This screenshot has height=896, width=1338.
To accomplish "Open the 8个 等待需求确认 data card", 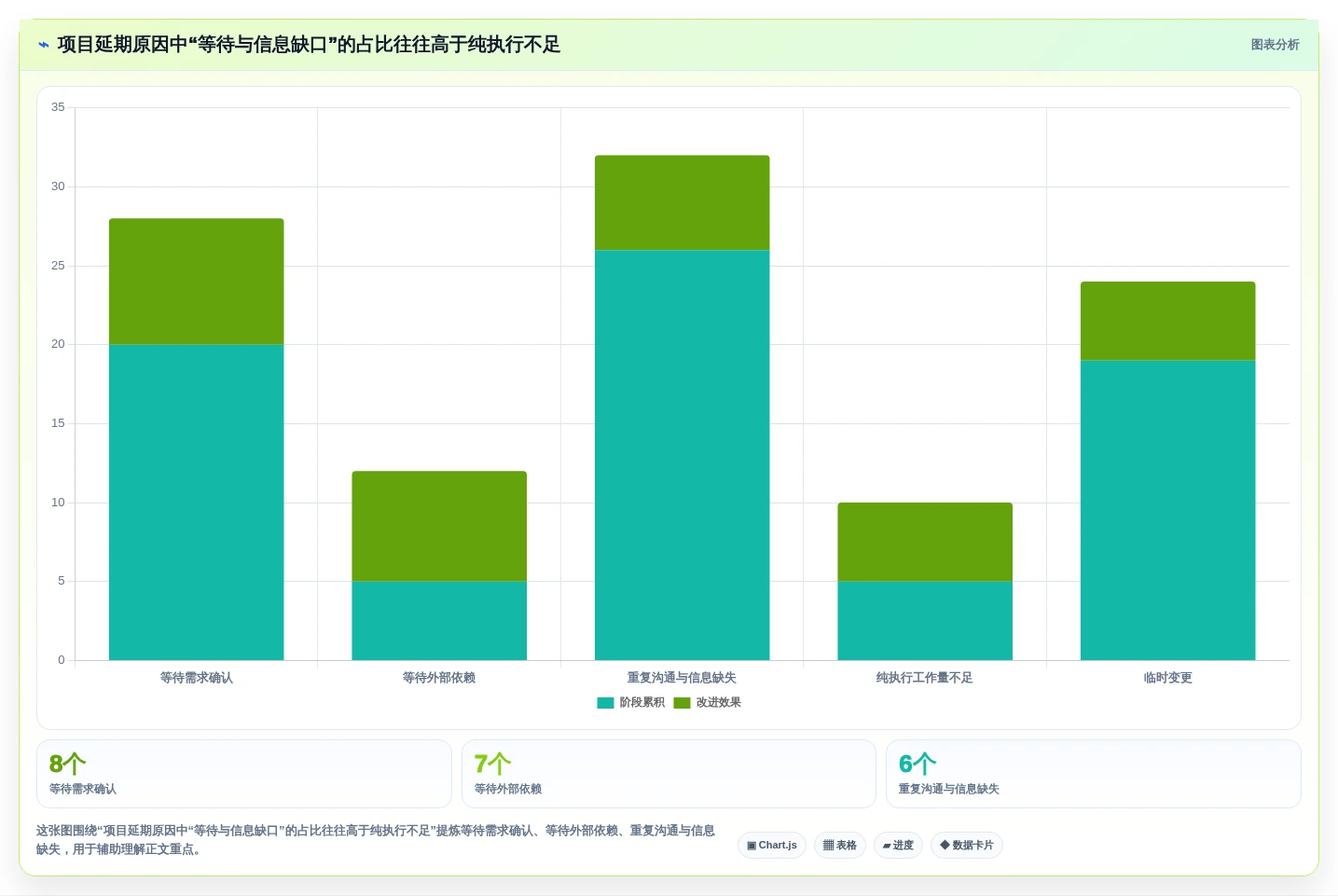I will point(244,774).
